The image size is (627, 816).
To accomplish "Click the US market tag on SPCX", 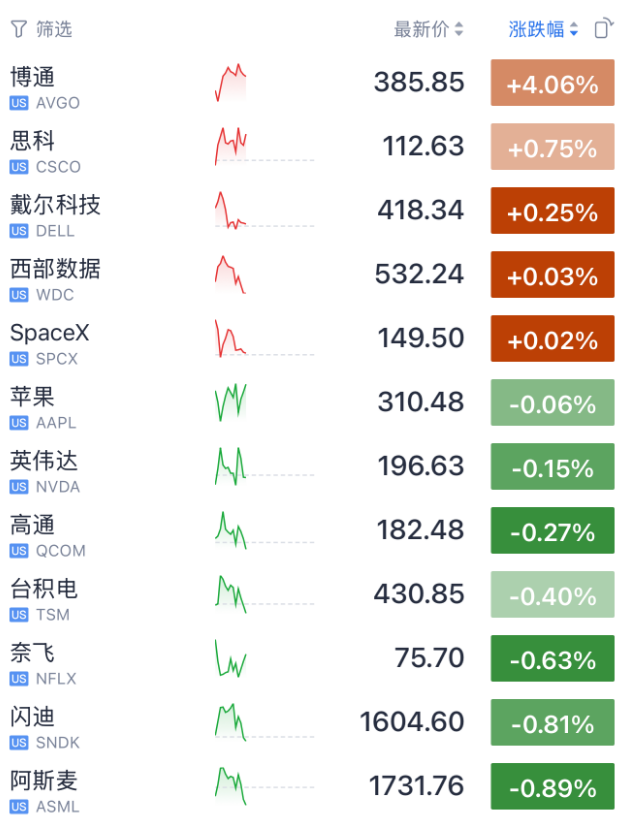I will (19, 359).
